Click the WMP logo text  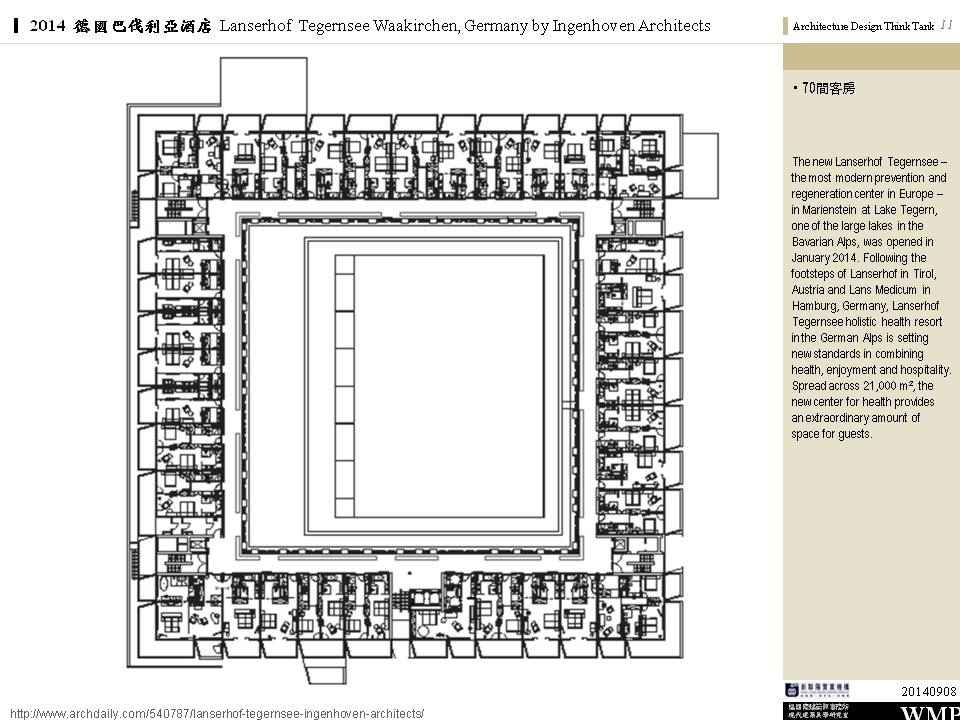coord(929,713)
